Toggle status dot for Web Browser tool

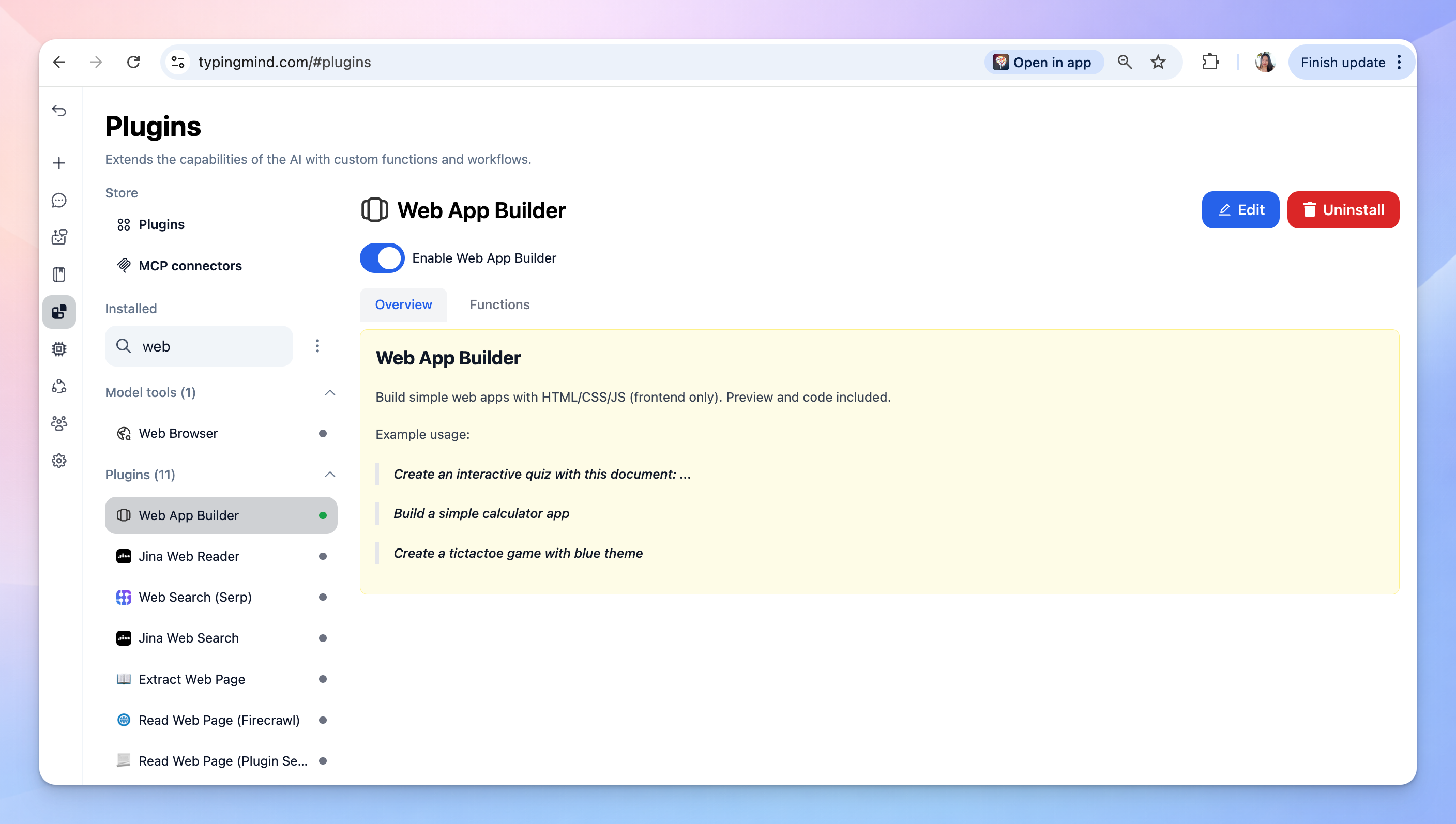[x=323, y=434]
